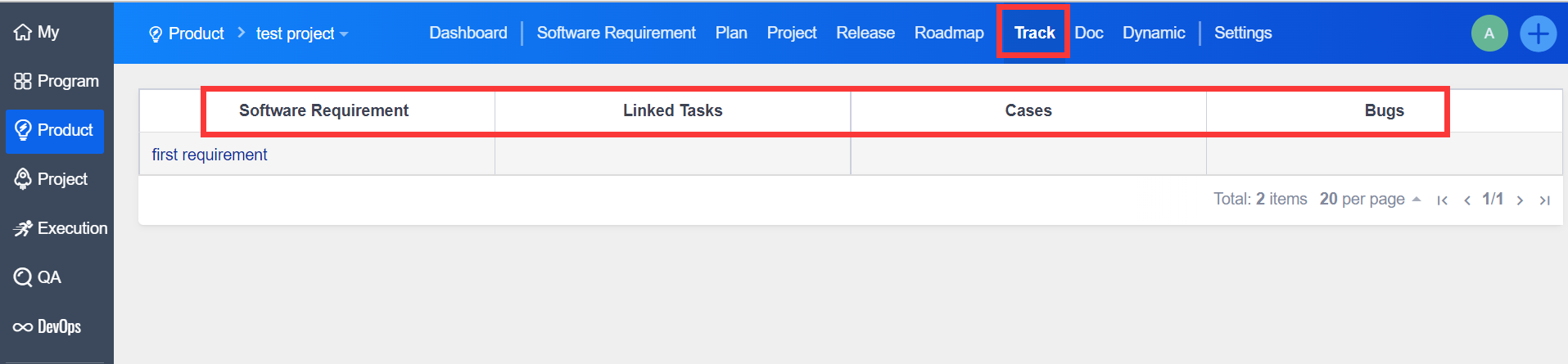Go to the previous page arrow
This screenshot has width=1568, height=364.
point(1466,200)
